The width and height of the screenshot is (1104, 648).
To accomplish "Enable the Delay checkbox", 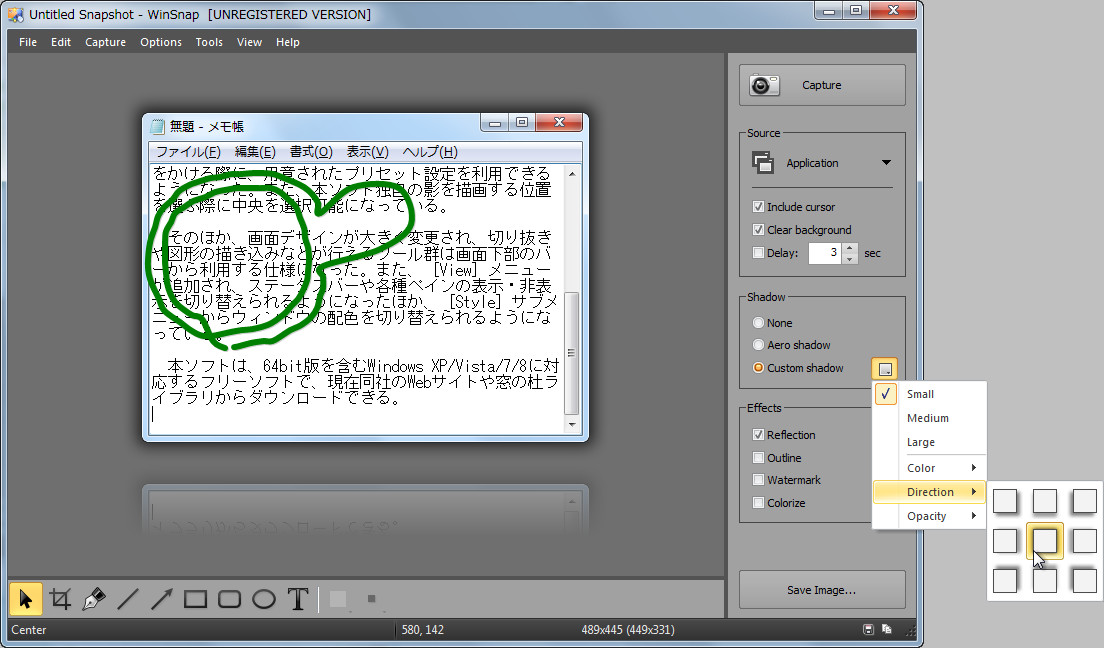I will [x=758, y=253].
